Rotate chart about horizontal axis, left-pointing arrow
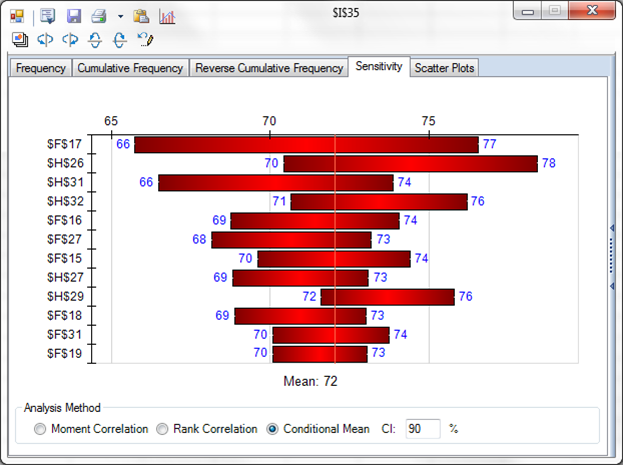The image size is (623, 465). (95, 40)
